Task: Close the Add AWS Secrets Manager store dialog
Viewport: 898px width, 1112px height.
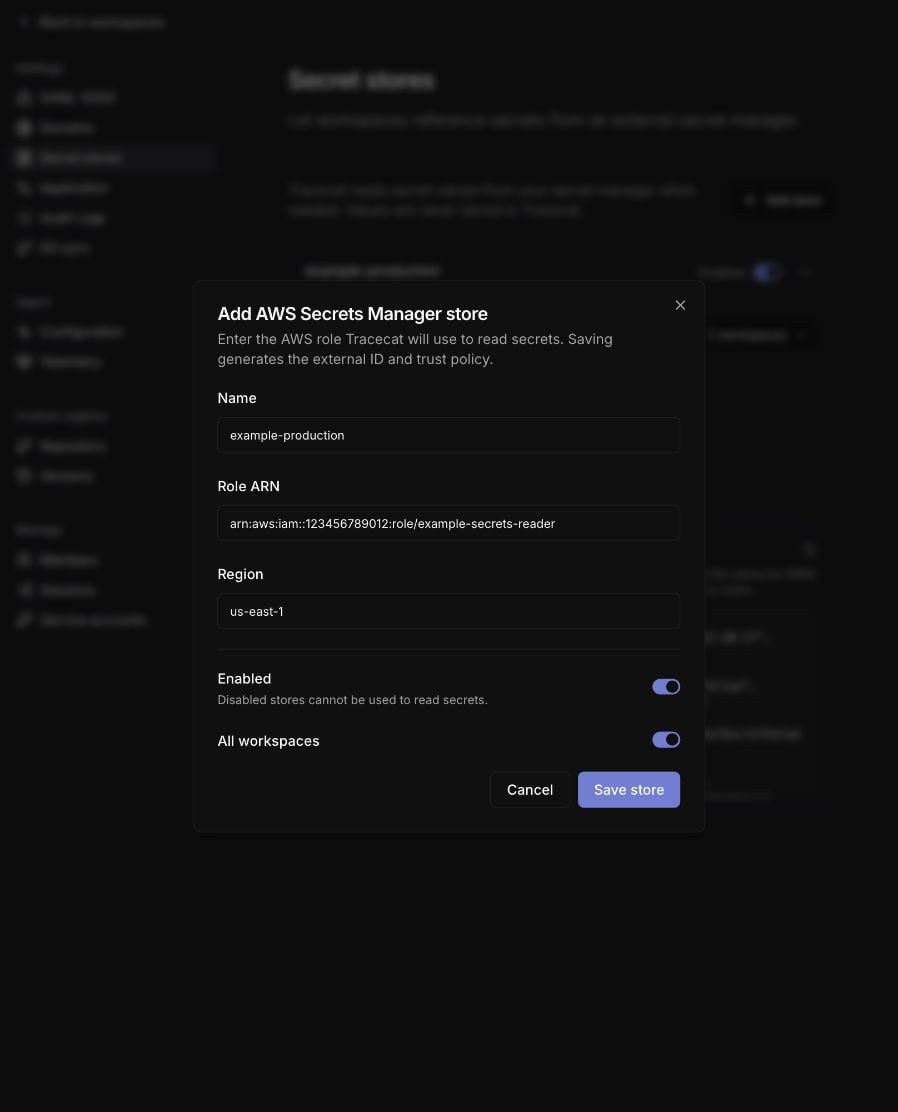Action: pyautogui.click(x=680, y=305)
